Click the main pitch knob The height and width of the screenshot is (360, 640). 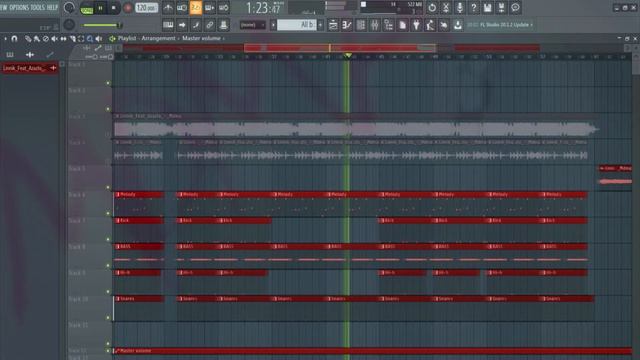point(69,25)
